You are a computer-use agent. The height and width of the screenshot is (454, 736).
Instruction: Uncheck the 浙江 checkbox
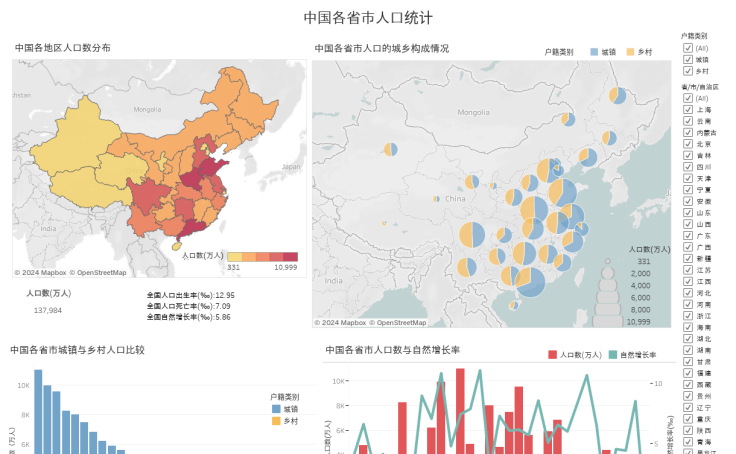point(688,315)
